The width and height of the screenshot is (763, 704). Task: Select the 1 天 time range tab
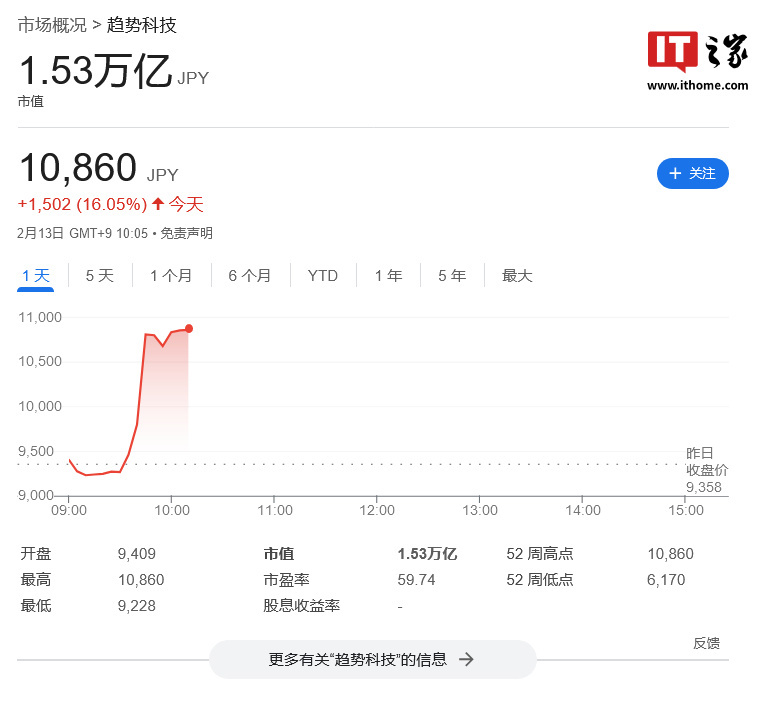point(36,276)
